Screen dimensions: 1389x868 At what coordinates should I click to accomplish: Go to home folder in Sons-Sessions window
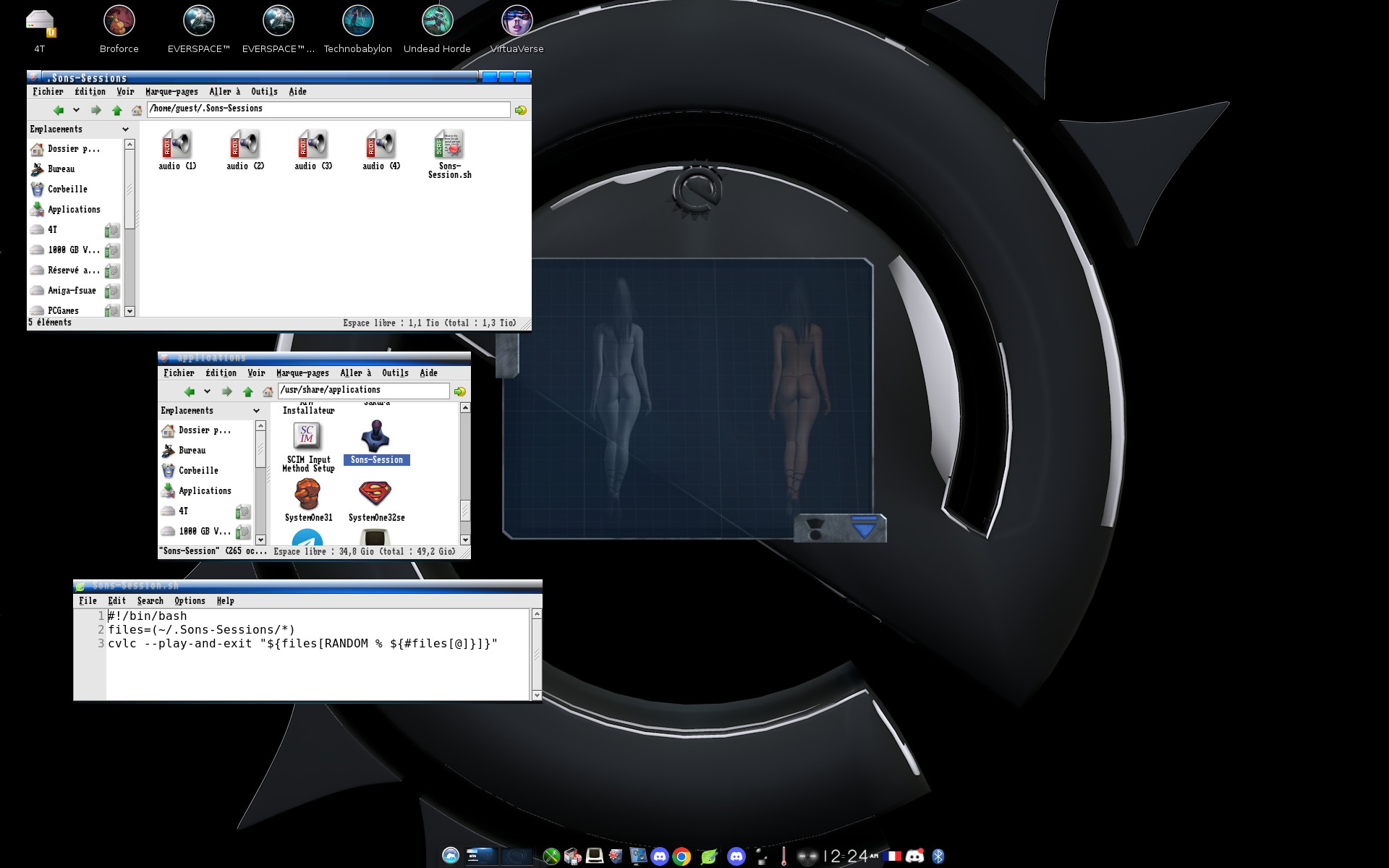(x=137, y=110)
